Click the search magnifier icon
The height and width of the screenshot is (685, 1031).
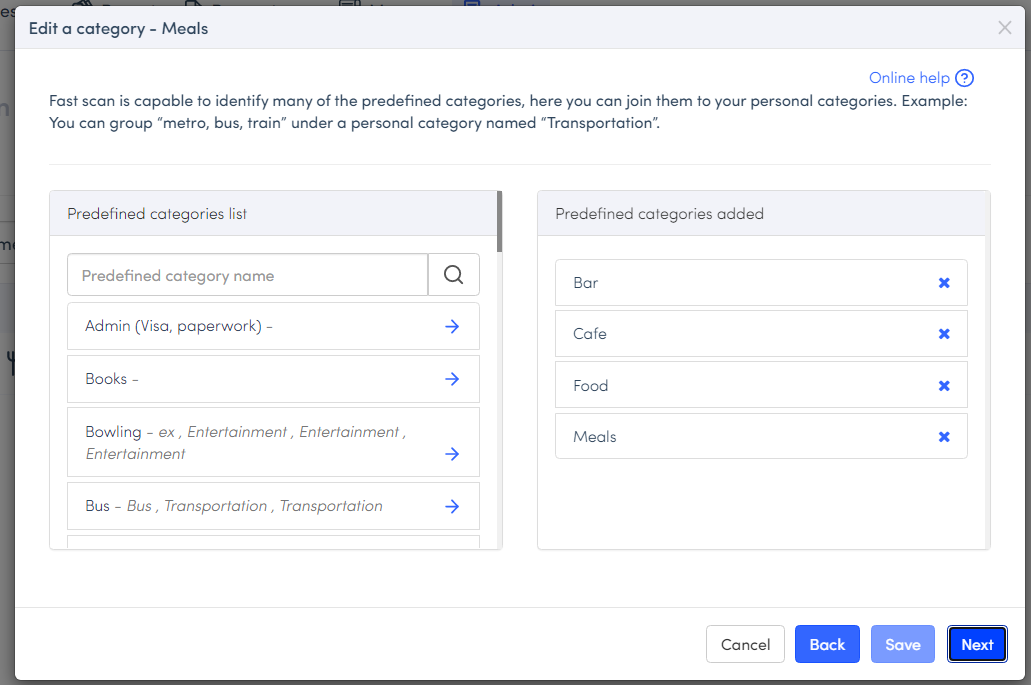tap(453, 275)
